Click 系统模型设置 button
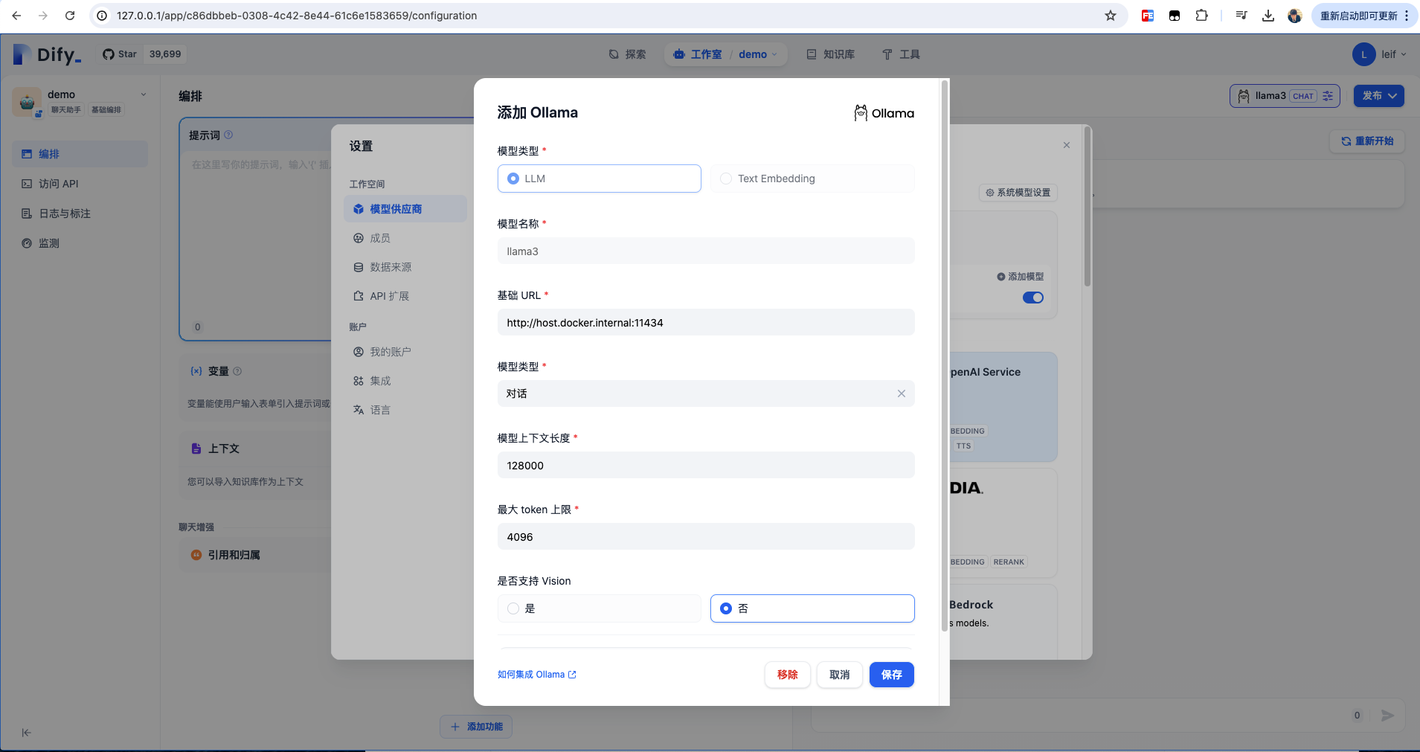 pos(1018,192)
